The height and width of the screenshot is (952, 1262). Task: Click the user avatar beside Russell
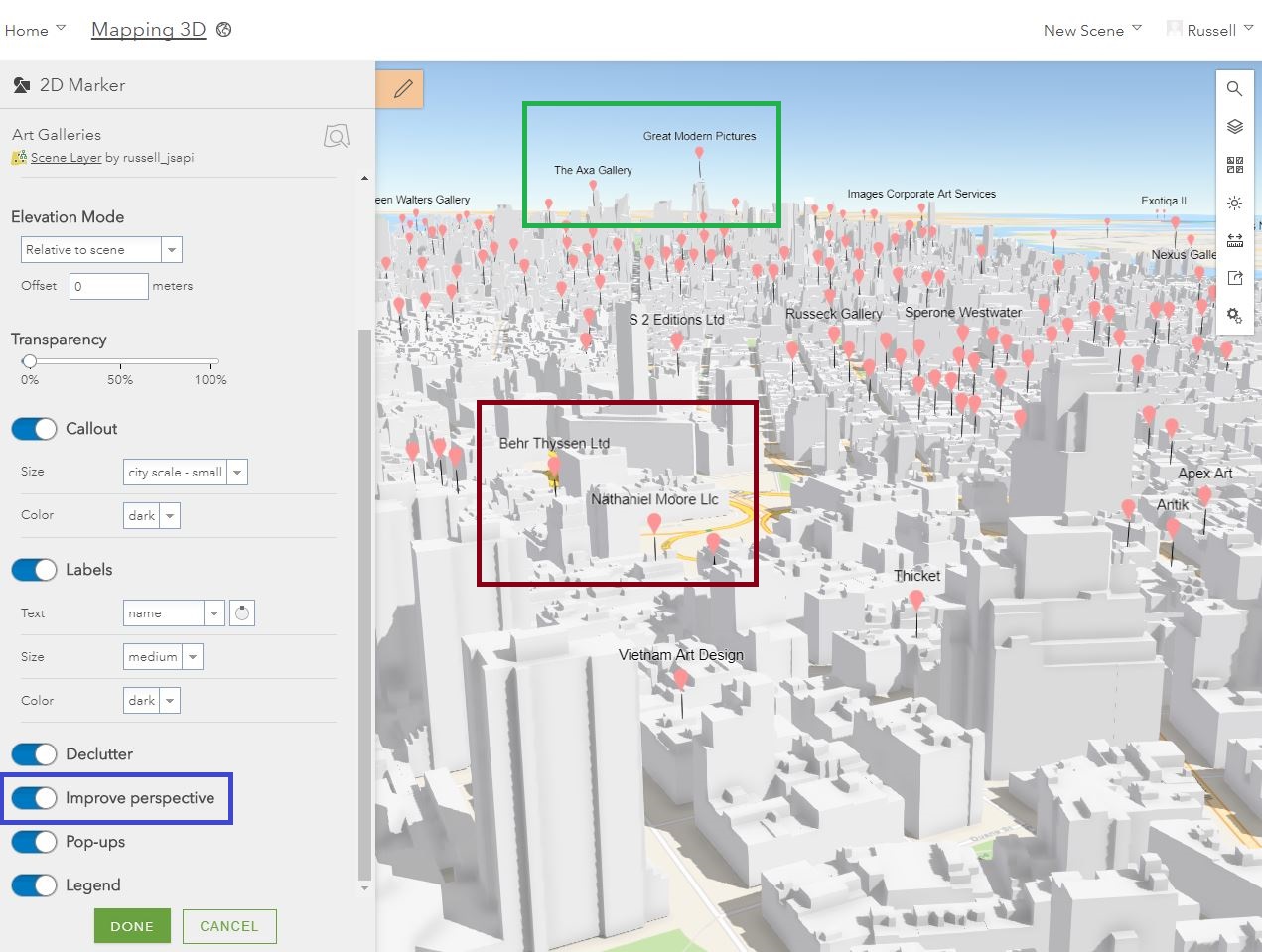point(1175,30)
